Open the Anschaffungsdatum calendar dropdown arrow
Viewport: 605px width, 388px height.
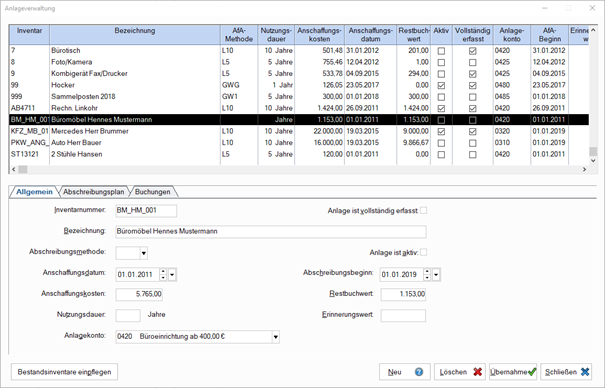(172, 275)
